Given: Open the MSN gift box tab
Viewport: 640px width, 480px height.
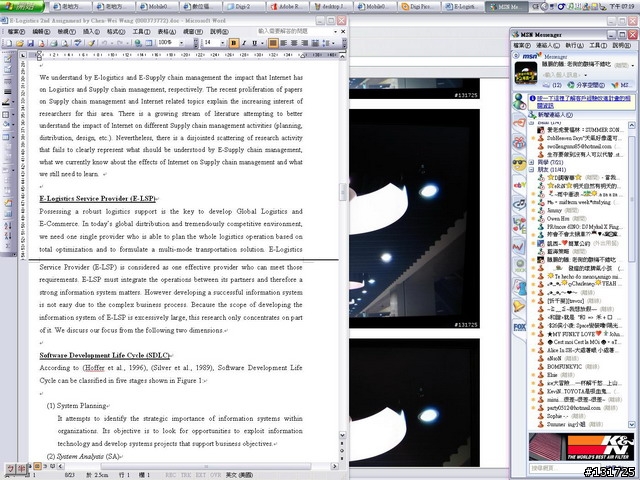Looking at the screenshot, I should click(519, 143).
